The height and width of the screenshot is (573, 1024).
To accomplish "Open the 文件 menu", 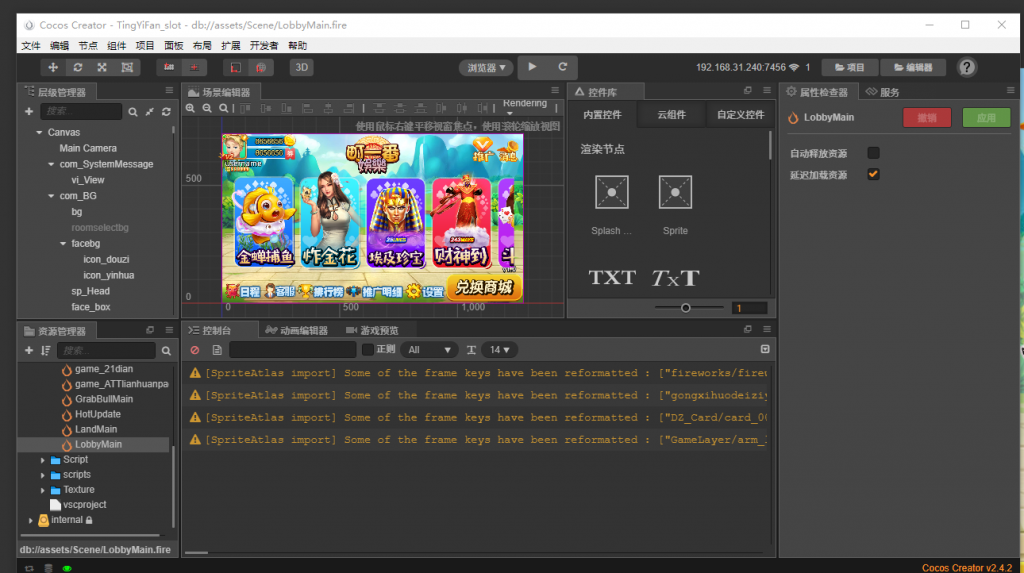I will coord(31,46).
